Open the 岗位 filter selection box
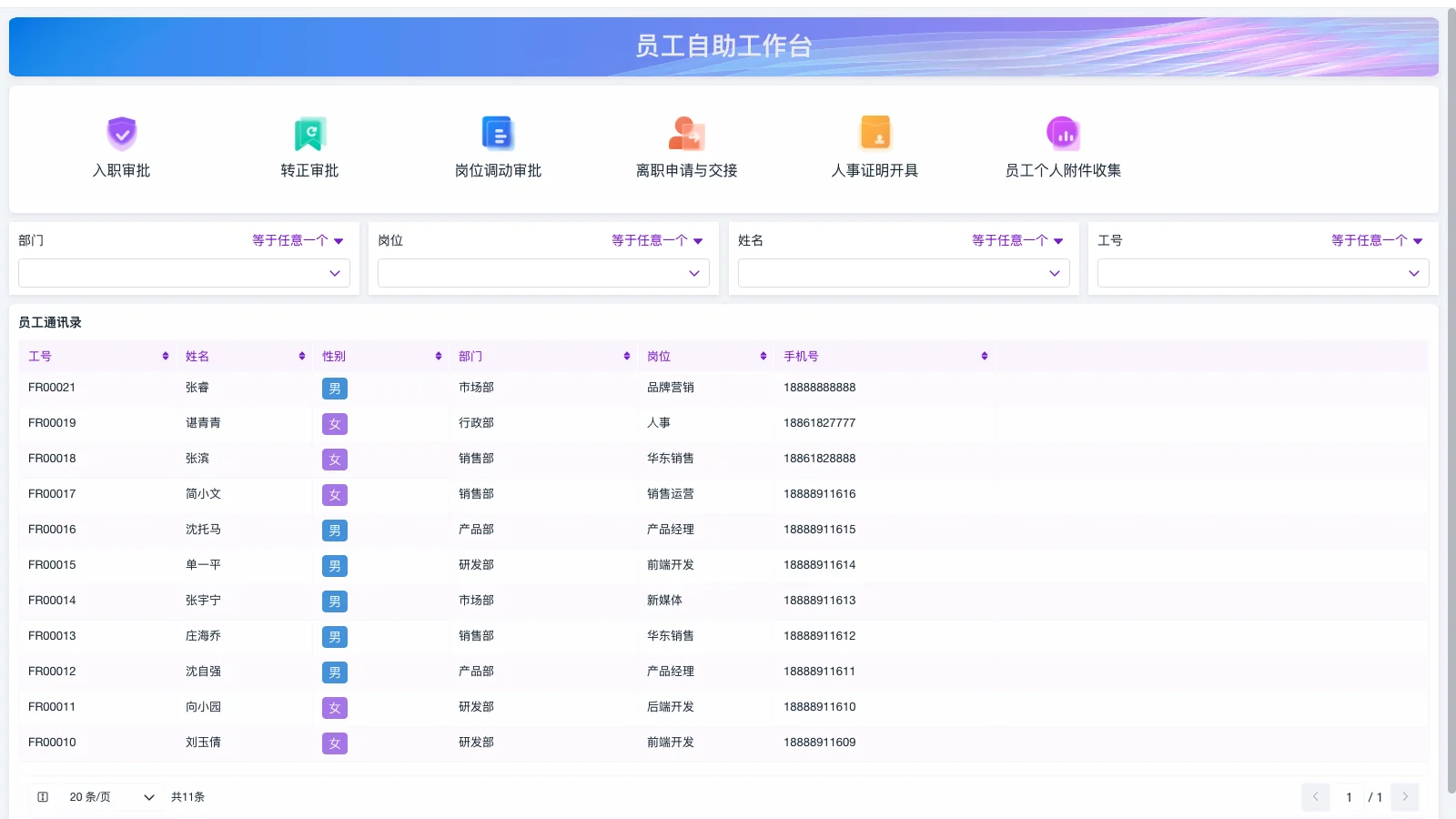 (x=543, y=272)
